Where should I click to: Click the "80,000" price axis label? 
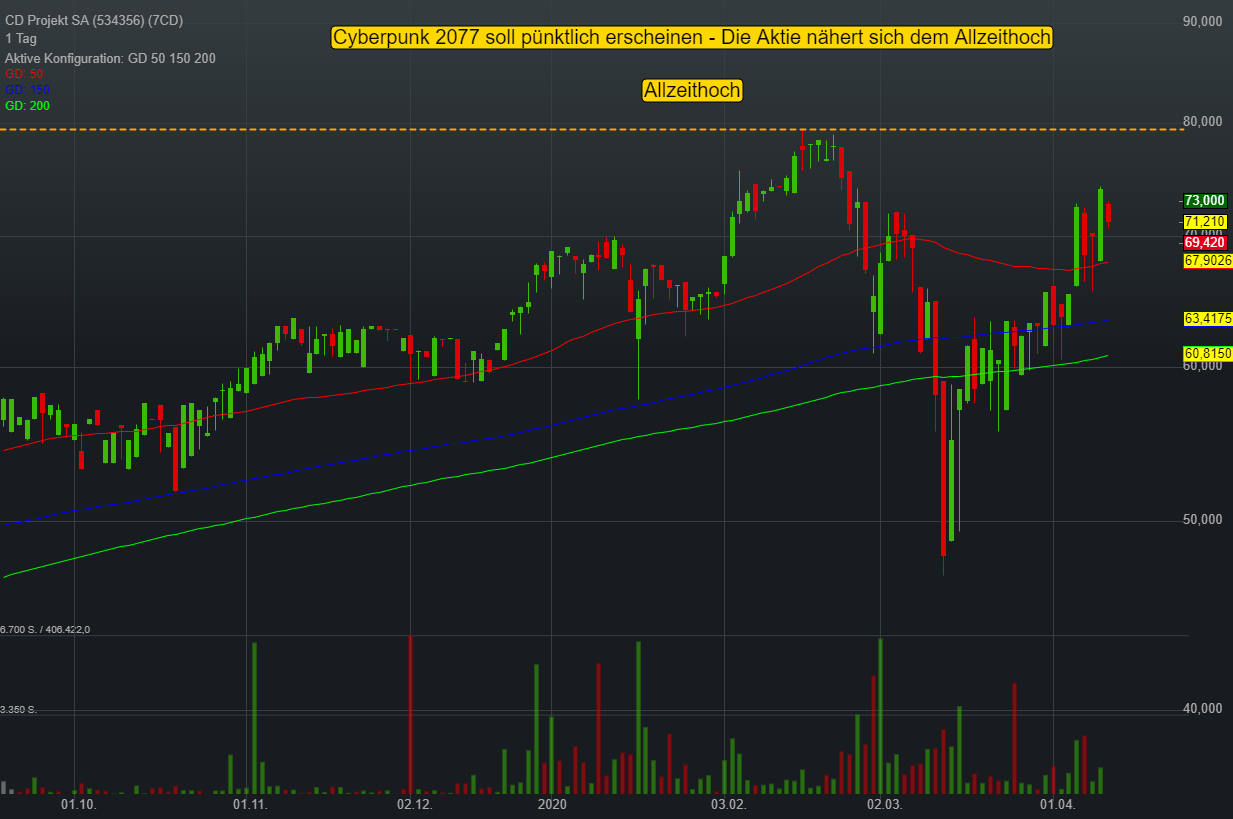[x=1202, y=122]
